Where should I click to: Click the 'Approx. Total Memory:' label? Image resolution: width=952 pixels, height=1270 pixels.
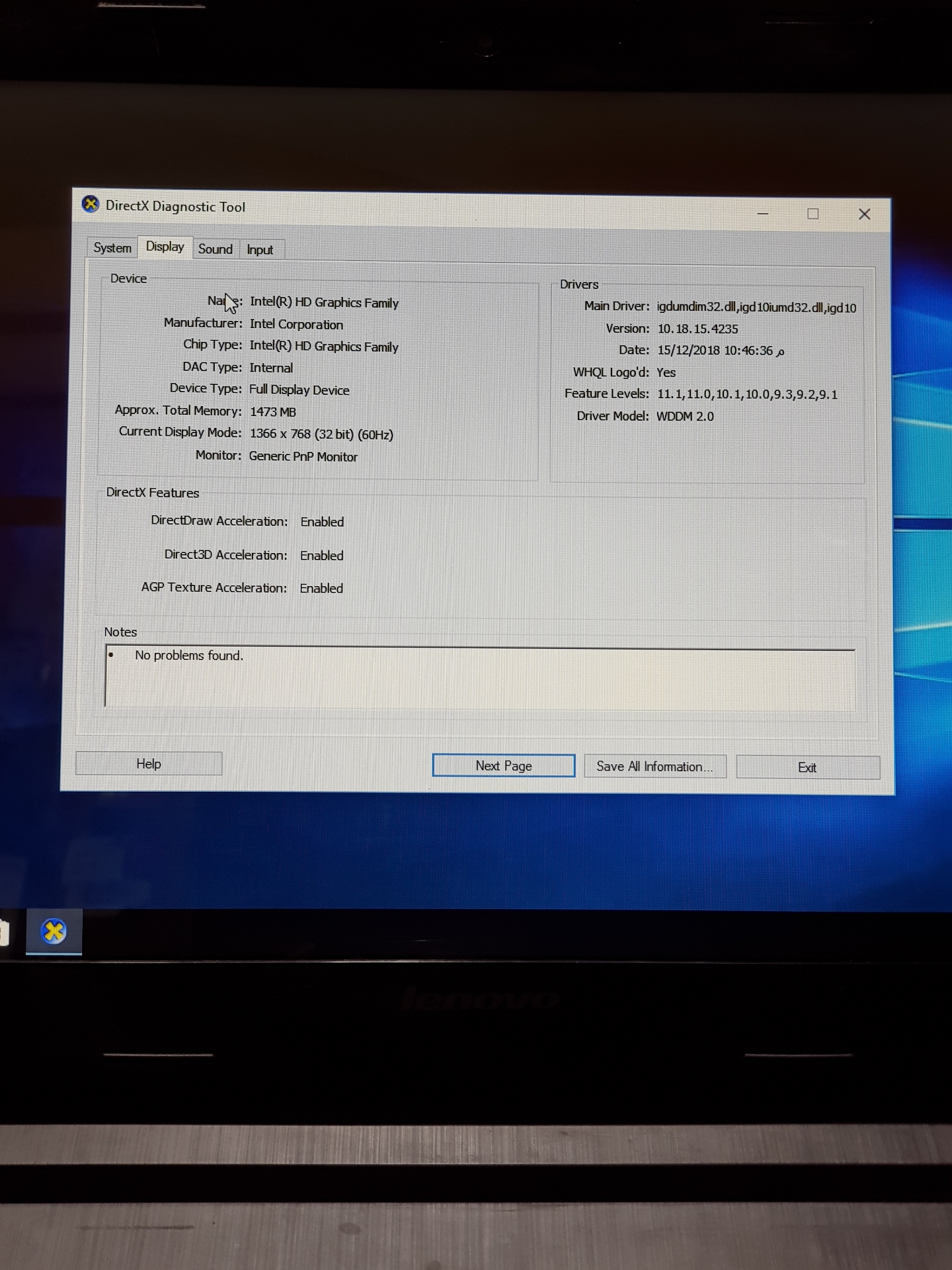[x=178, y=410]
